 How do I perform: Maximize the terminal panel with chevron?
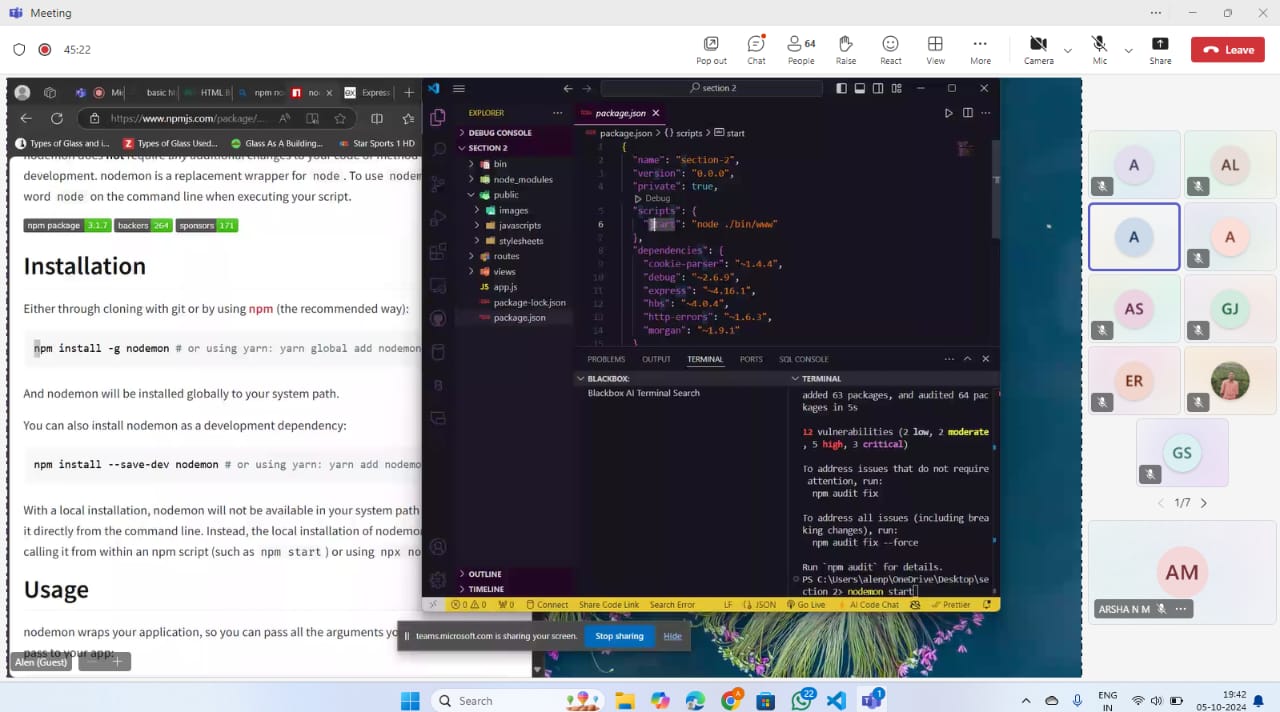pos(968,359)
